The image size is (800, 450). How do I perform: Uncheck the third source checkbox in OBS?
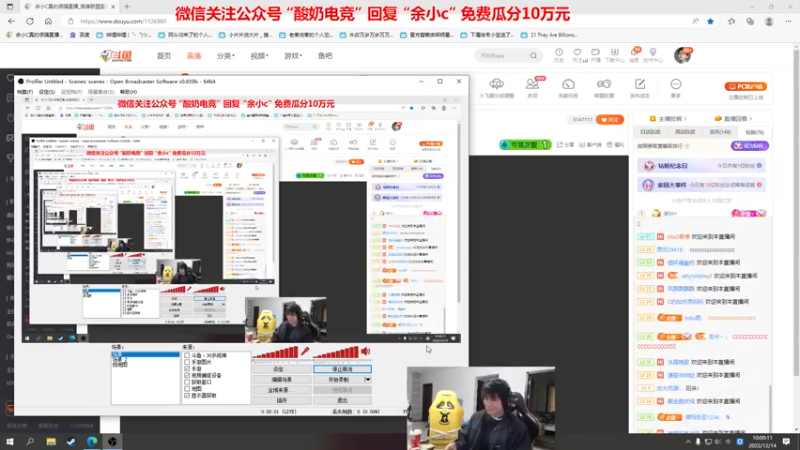pos(187,368)
